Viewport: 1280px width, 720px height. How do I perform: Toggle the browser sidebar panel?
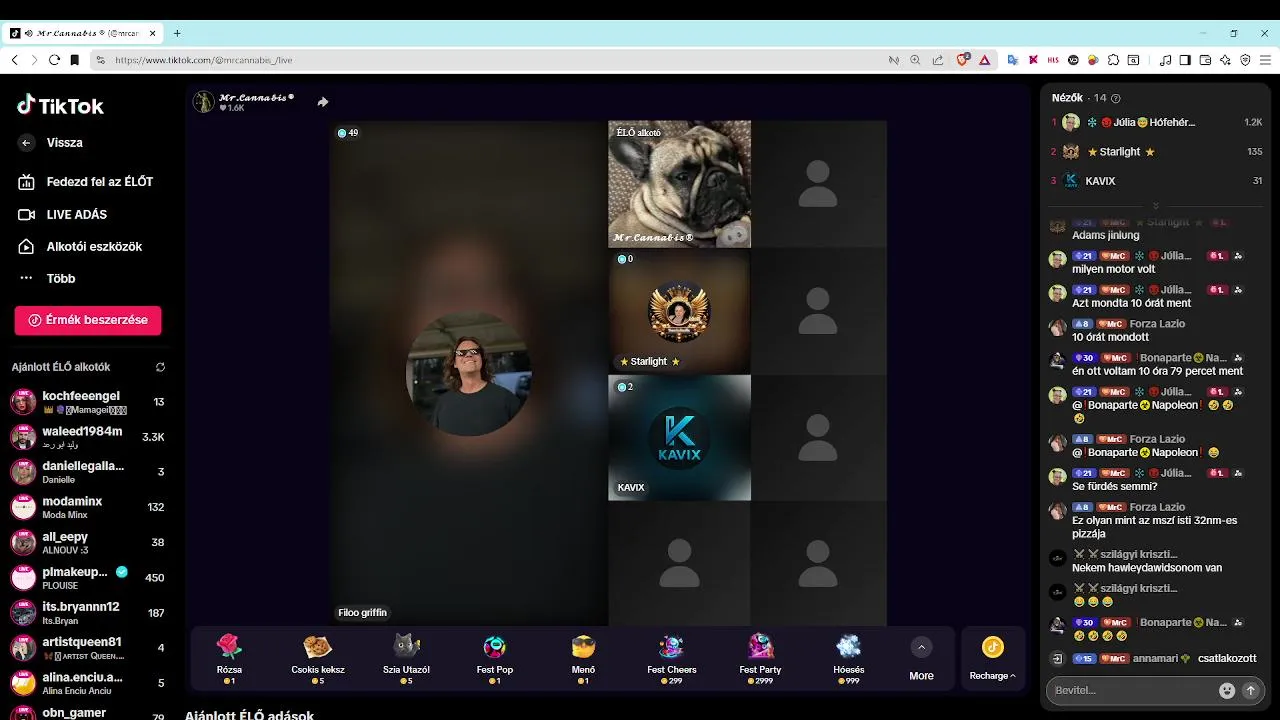1185,60
